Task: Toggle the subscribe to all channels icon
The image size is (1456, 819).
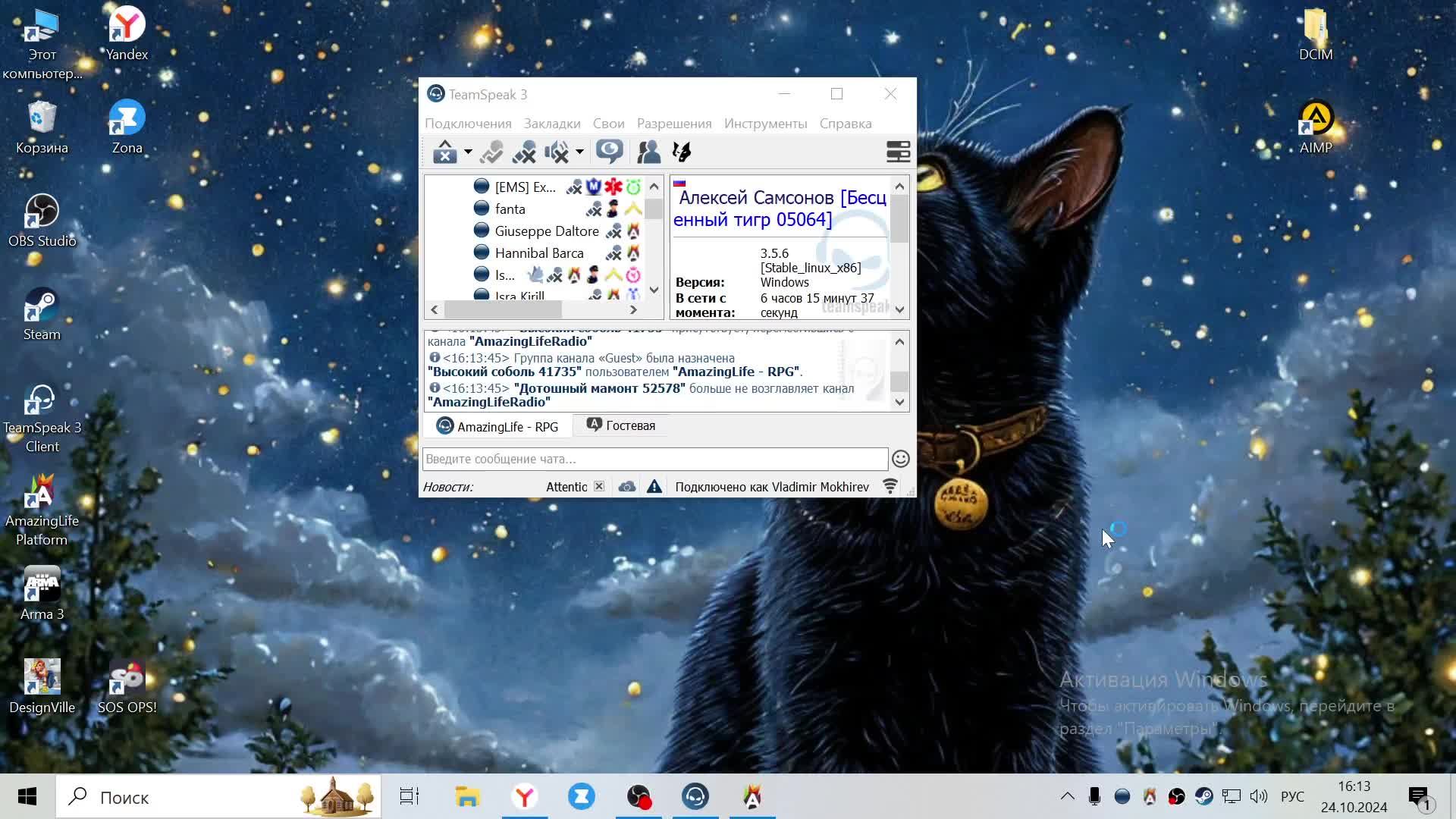Action: pyautogui.click(x=609, y=152)
